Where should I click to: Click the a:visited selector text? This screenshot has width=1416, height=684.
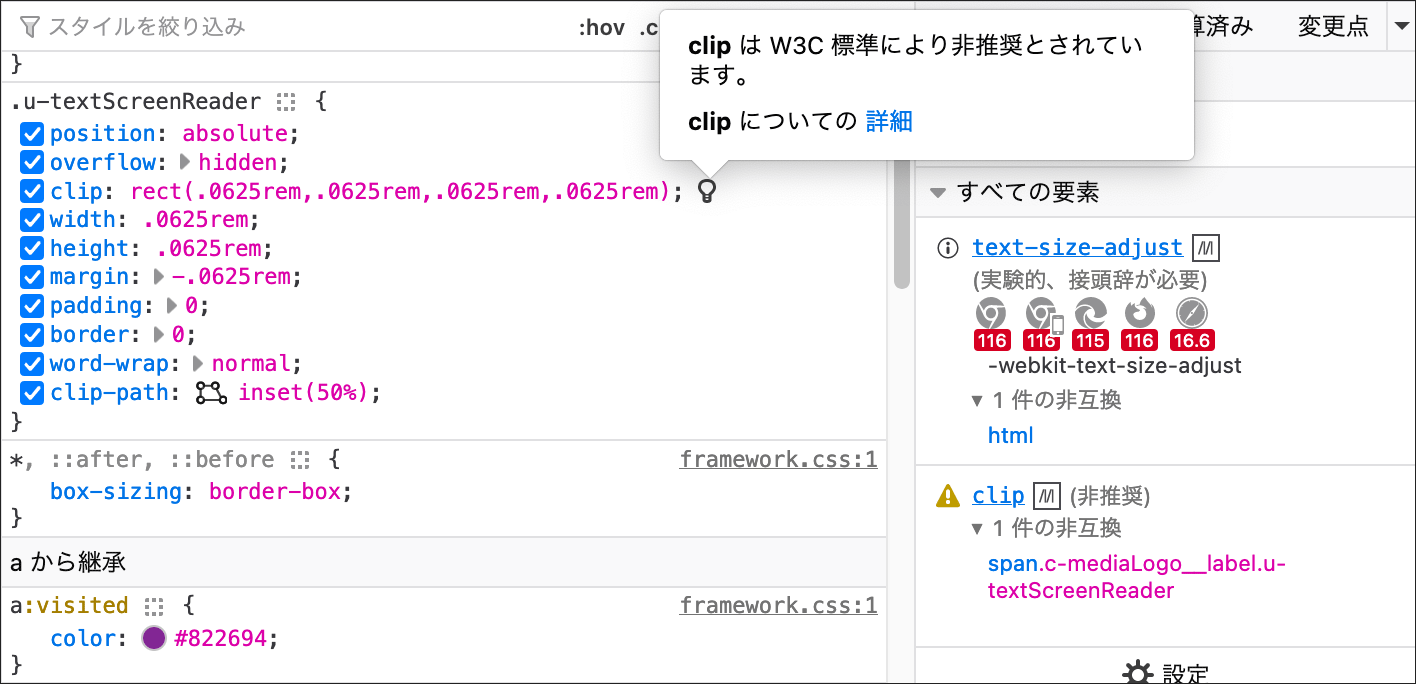(69, 606)
